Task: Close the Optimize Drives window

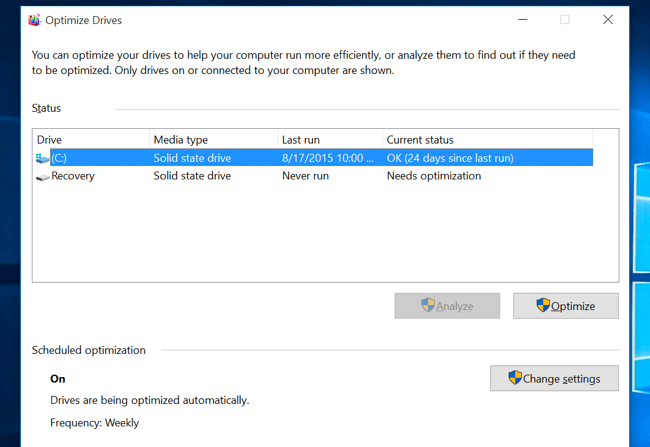Action: point(607,20)
